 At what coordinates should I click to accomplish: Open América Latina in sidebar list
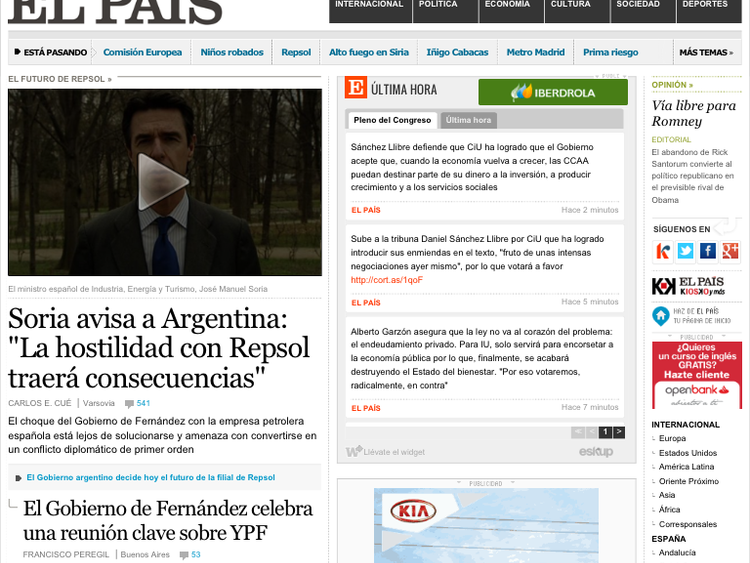point(686,467)
